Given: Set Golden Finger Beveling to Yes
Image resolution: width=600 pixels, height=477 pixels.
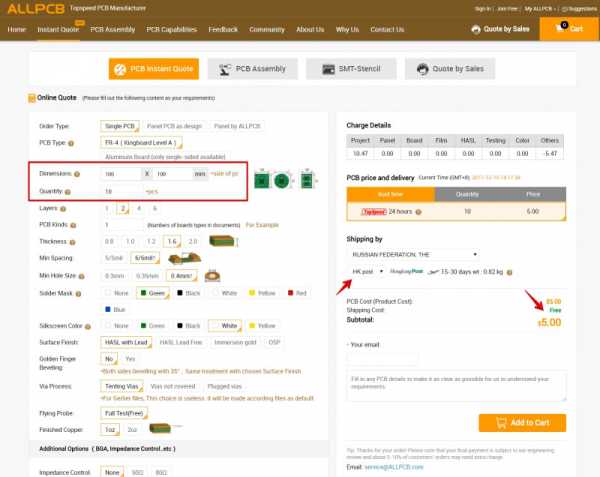Looking at the screenshot, I should 130,359.
